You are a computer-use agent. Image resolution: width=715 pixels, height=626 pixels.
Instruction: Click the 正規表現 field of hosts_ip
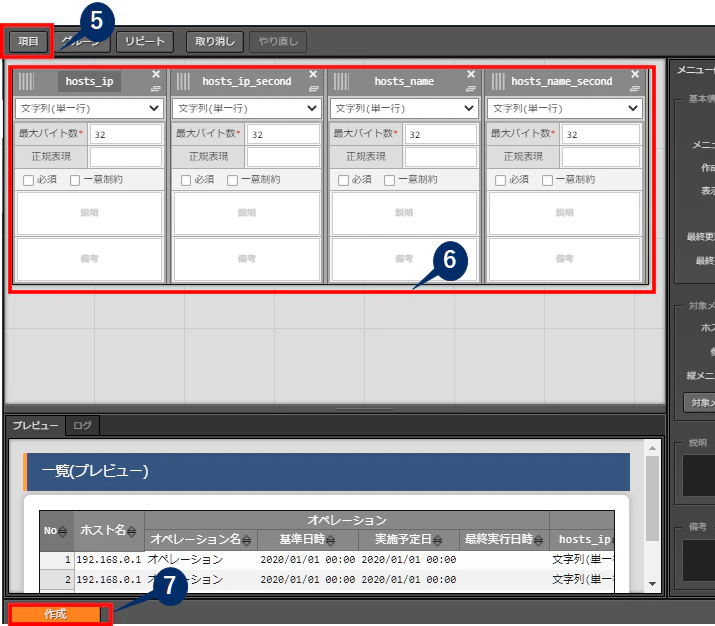126,157
